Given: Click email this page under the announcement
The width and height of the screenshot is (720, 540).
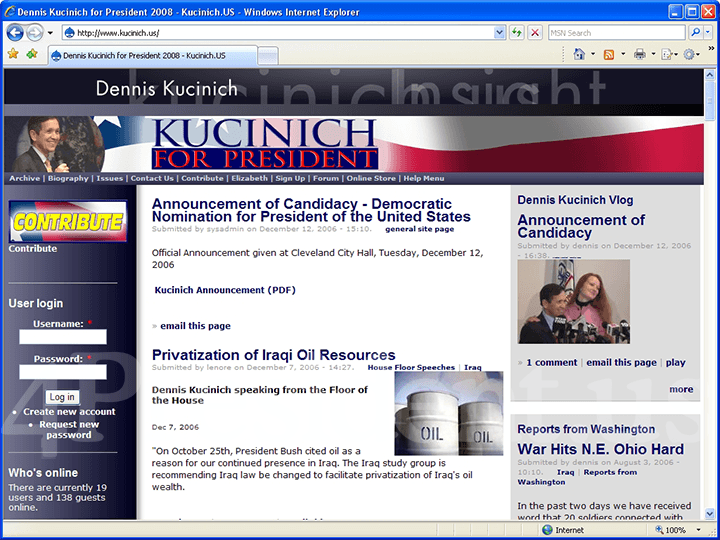Looking at the screenshot, I should [x=195, y=326].
